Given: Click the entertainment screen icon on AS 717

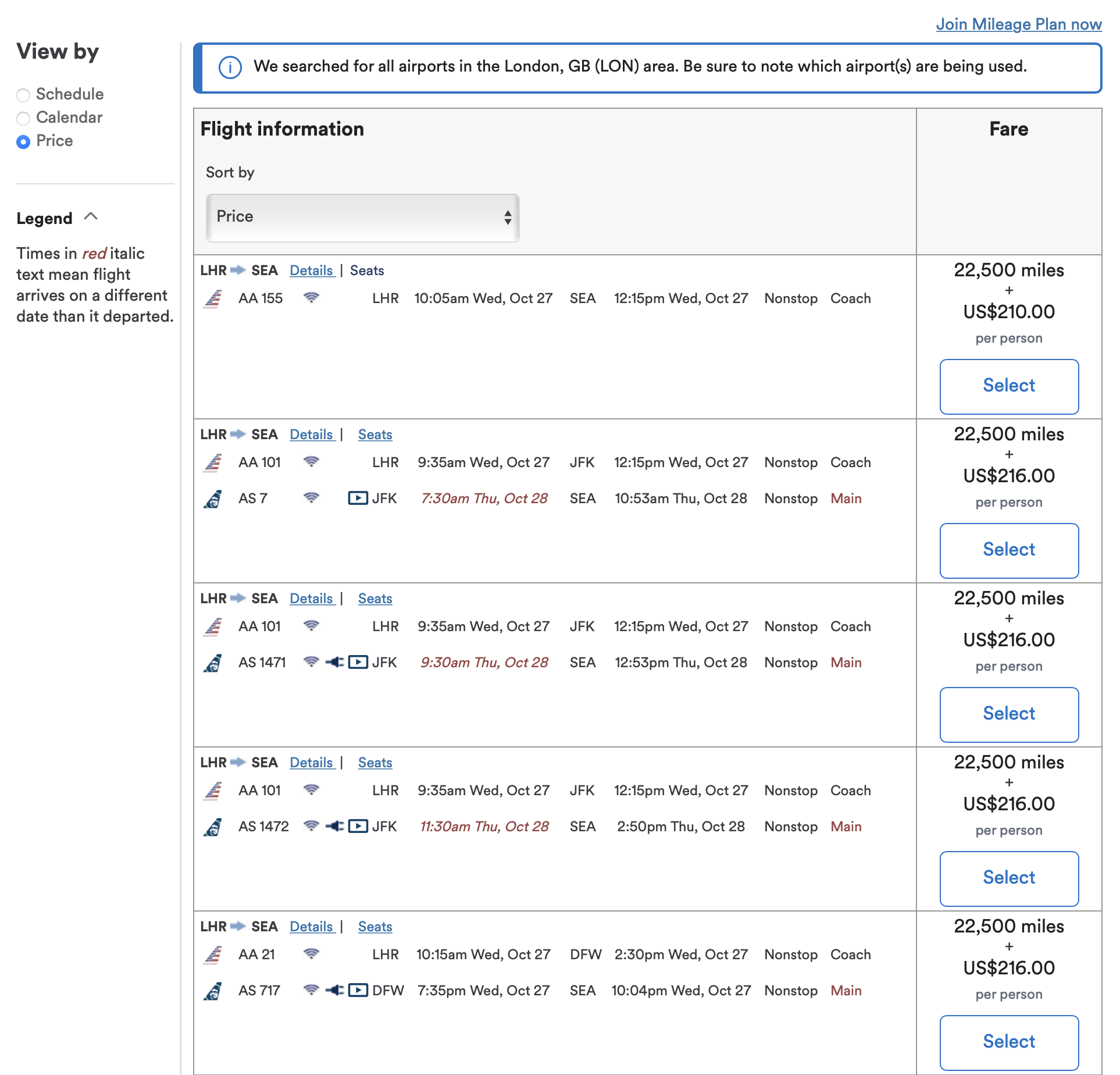Looking at the screenshot, I should point(358,990).
